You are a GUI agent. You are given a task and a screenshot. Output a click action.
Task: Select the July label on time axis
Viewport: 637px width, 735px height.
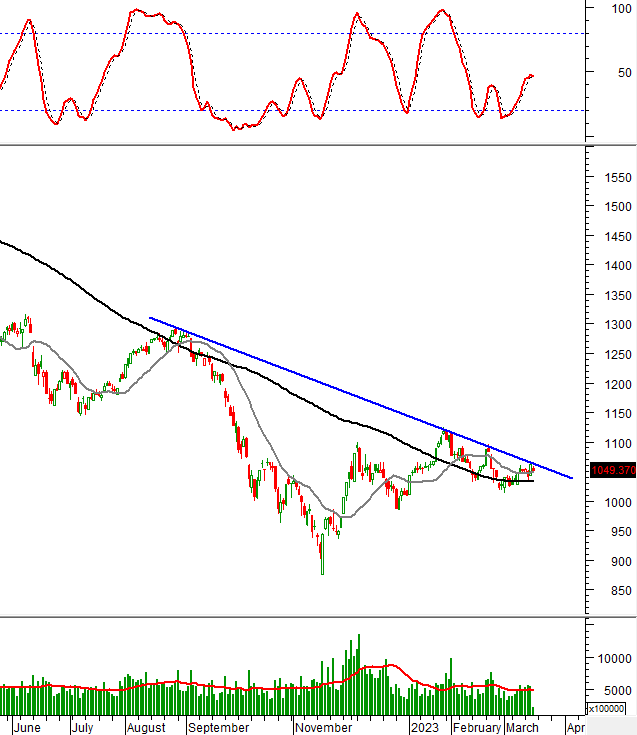click(82, 728)
